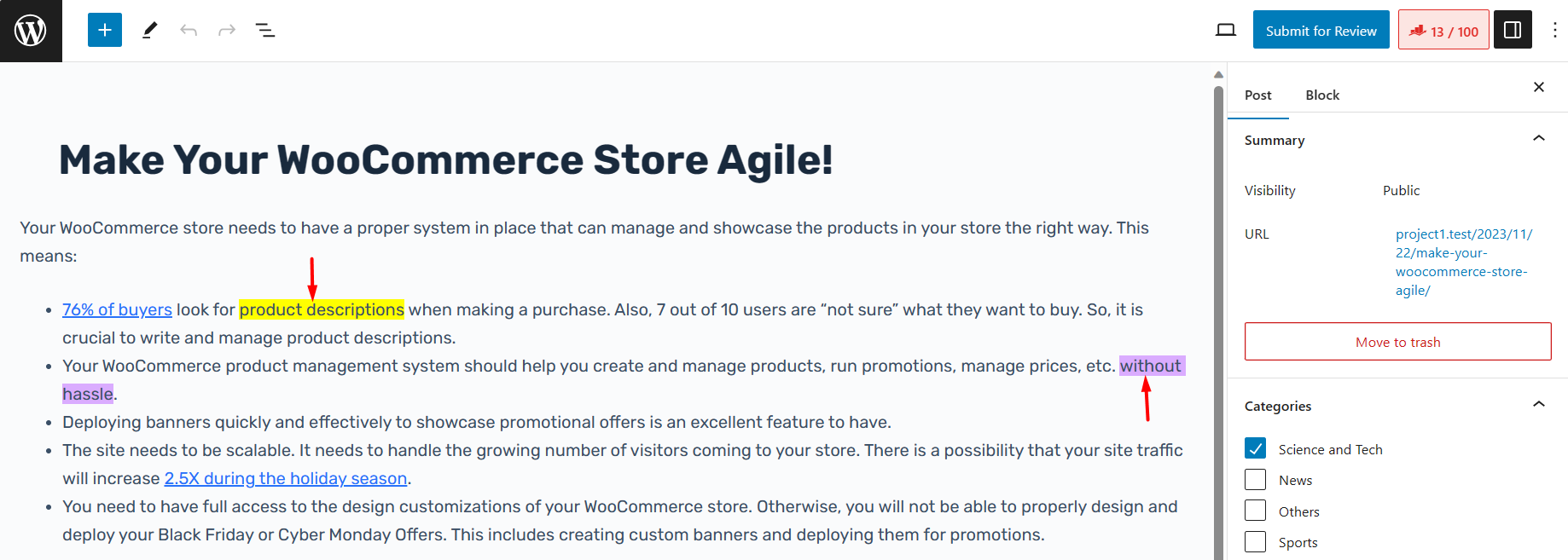The height and width of the screenshot is (560, 1568).
Task: Collapse the Summary panel
Action: 1539,139
